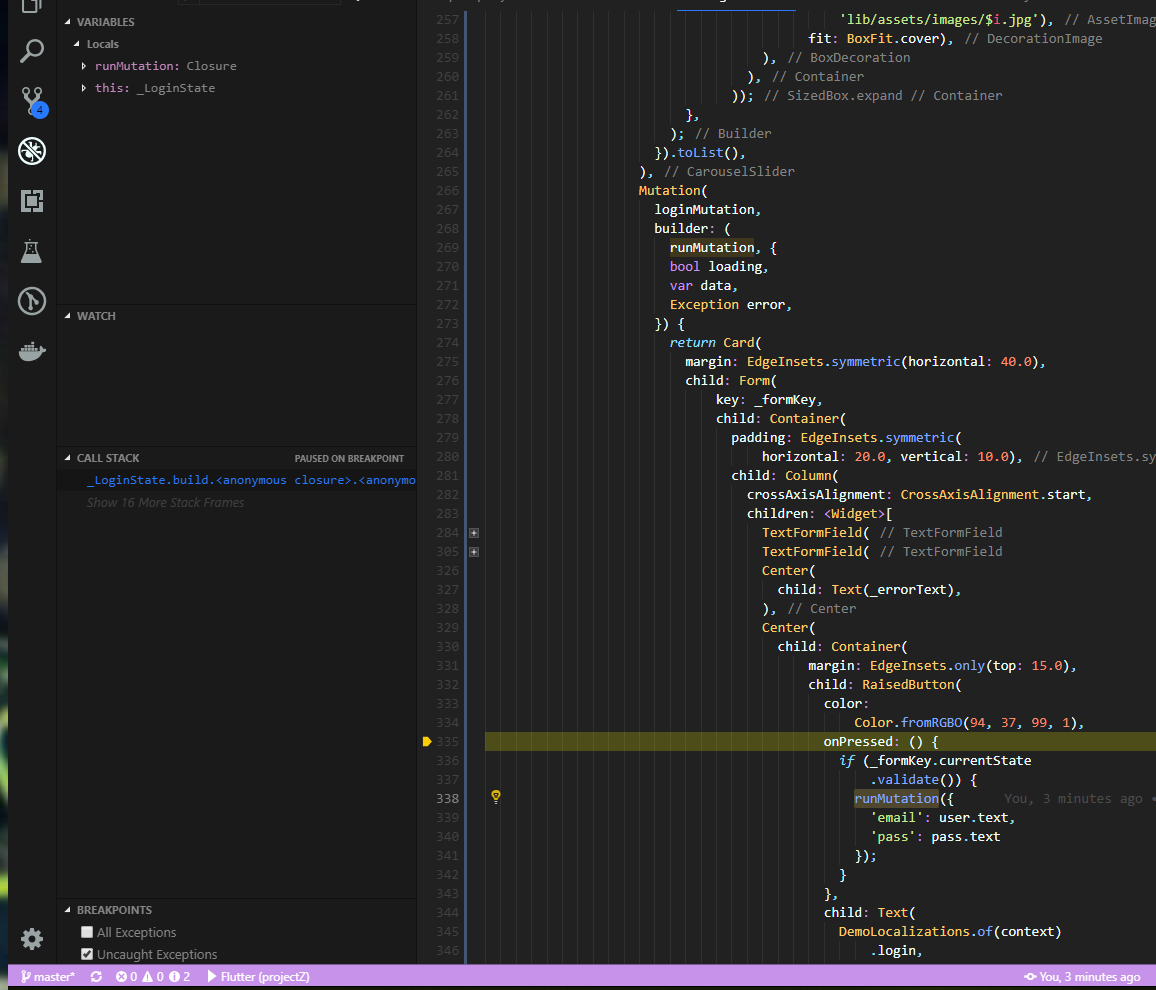
Task: Click "'email': user.text," line
Action: (942, 818)
